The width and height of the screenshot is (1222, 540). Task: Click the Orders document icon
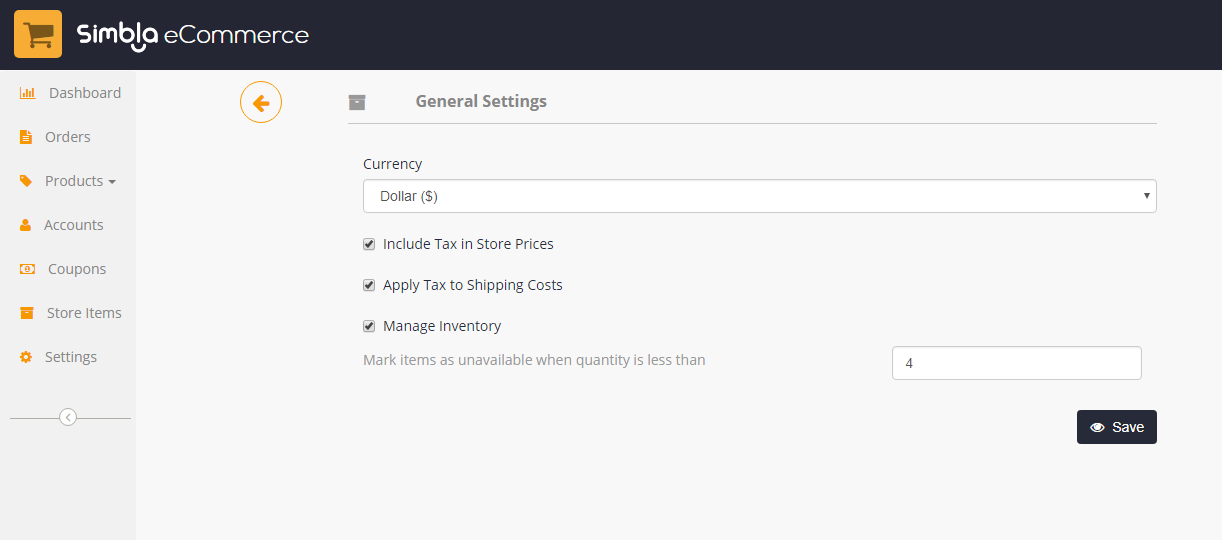(26, 137)
